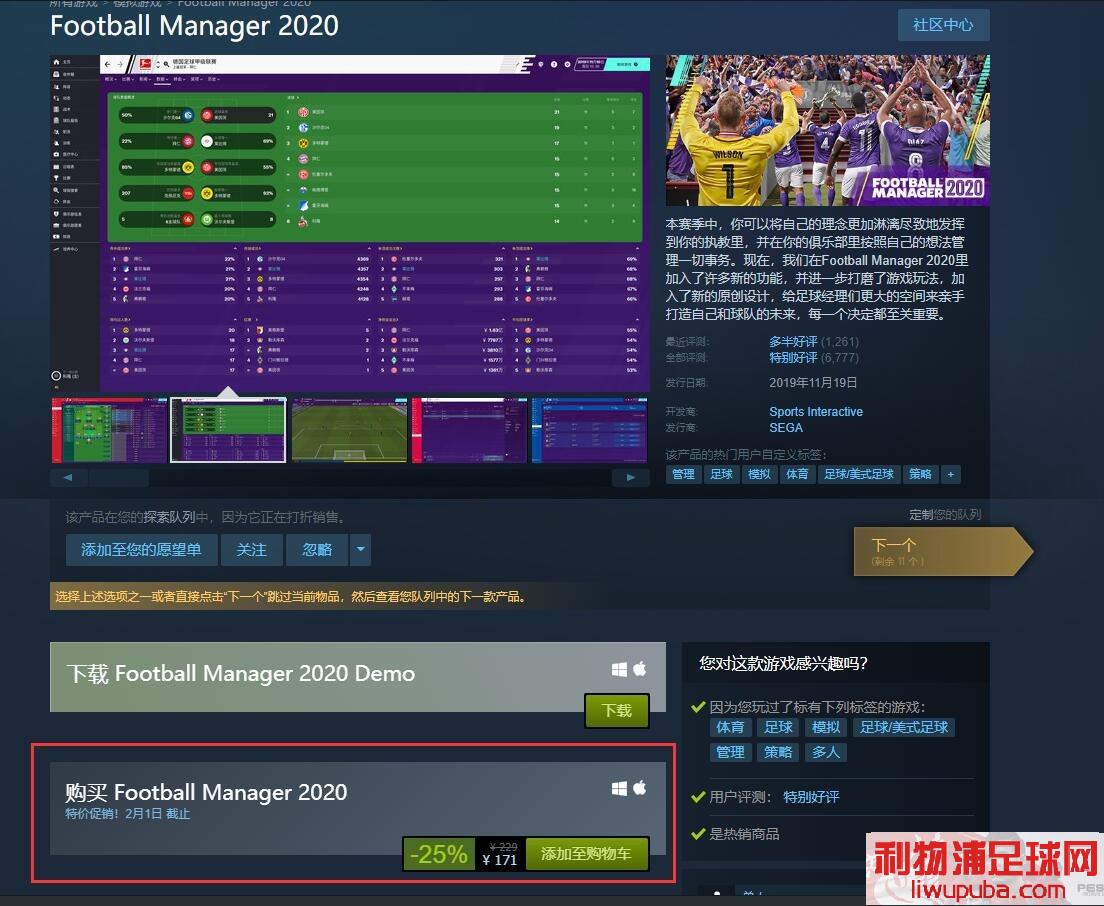1104x906 pixels.
Task: Select the fourth purple screenshot thumbnail
Action: pos(470,430)
